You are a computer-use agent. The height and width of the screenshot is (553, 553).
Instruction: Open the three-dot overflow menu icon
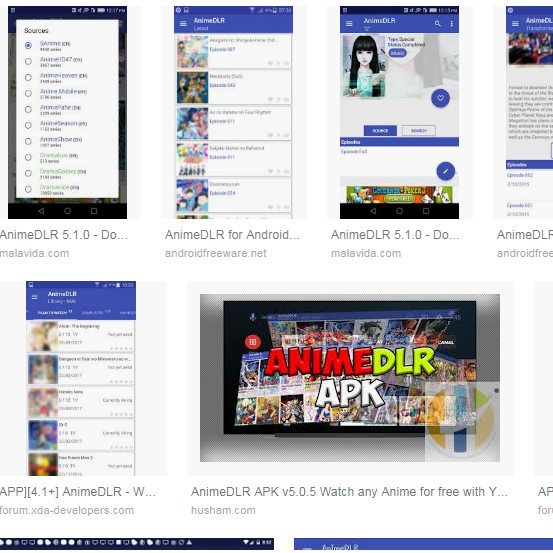[451, 24]
